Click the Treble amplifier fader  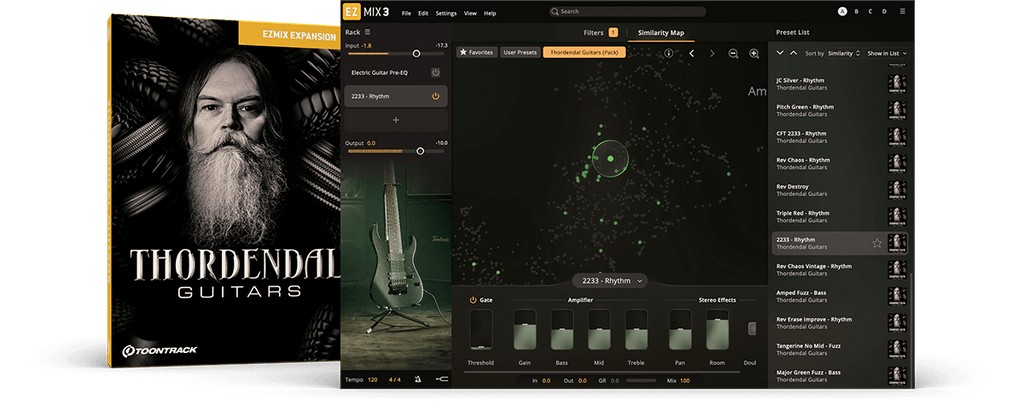(636, 330)
